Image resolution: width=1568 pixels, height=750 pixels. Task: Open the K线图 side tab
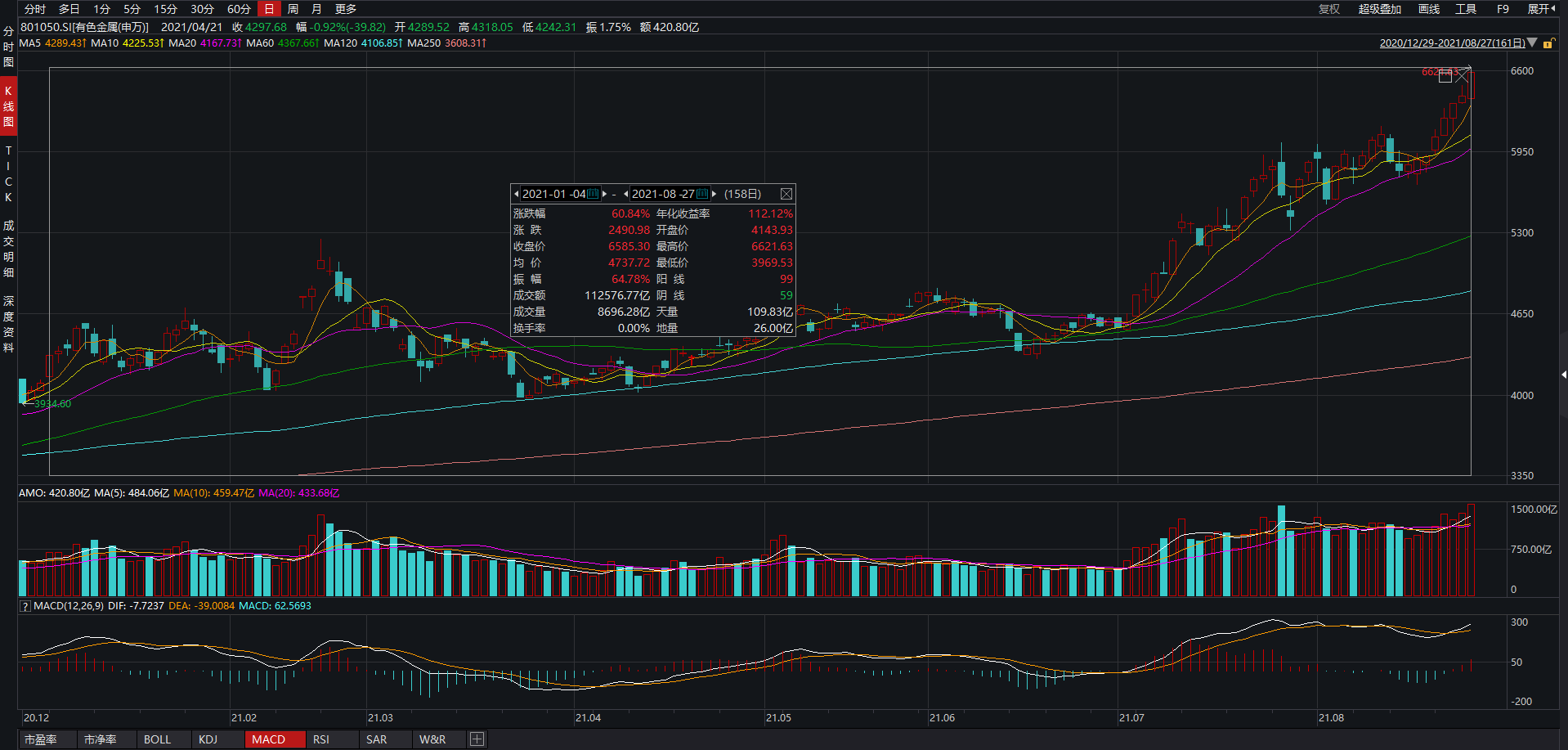click(8, 106)
